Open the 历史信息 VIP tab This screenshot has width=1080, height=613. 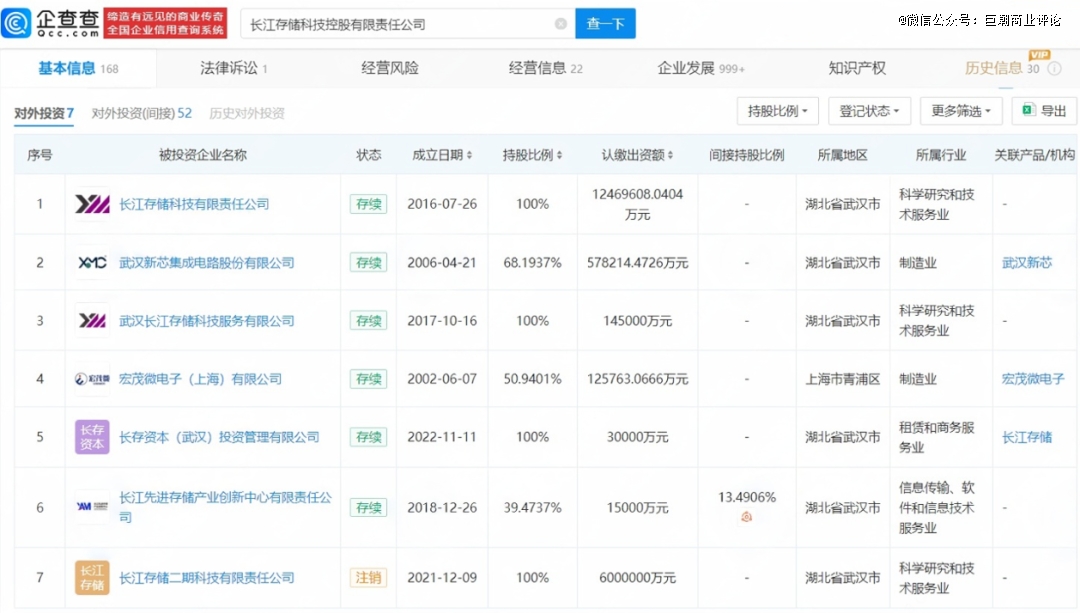coord(1001,67)
